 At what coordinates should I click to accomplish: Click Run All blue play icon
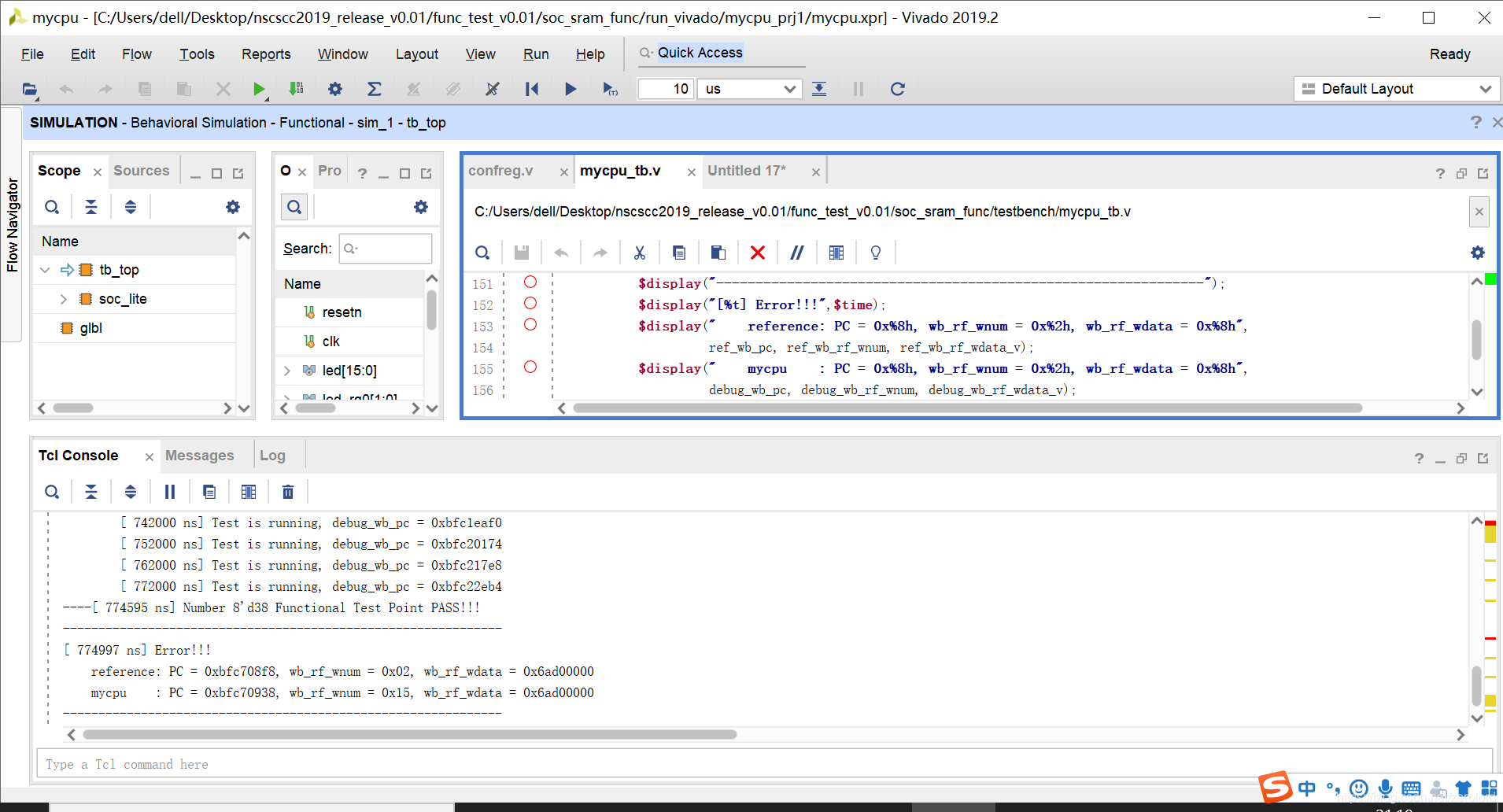[x=571, y=89]
